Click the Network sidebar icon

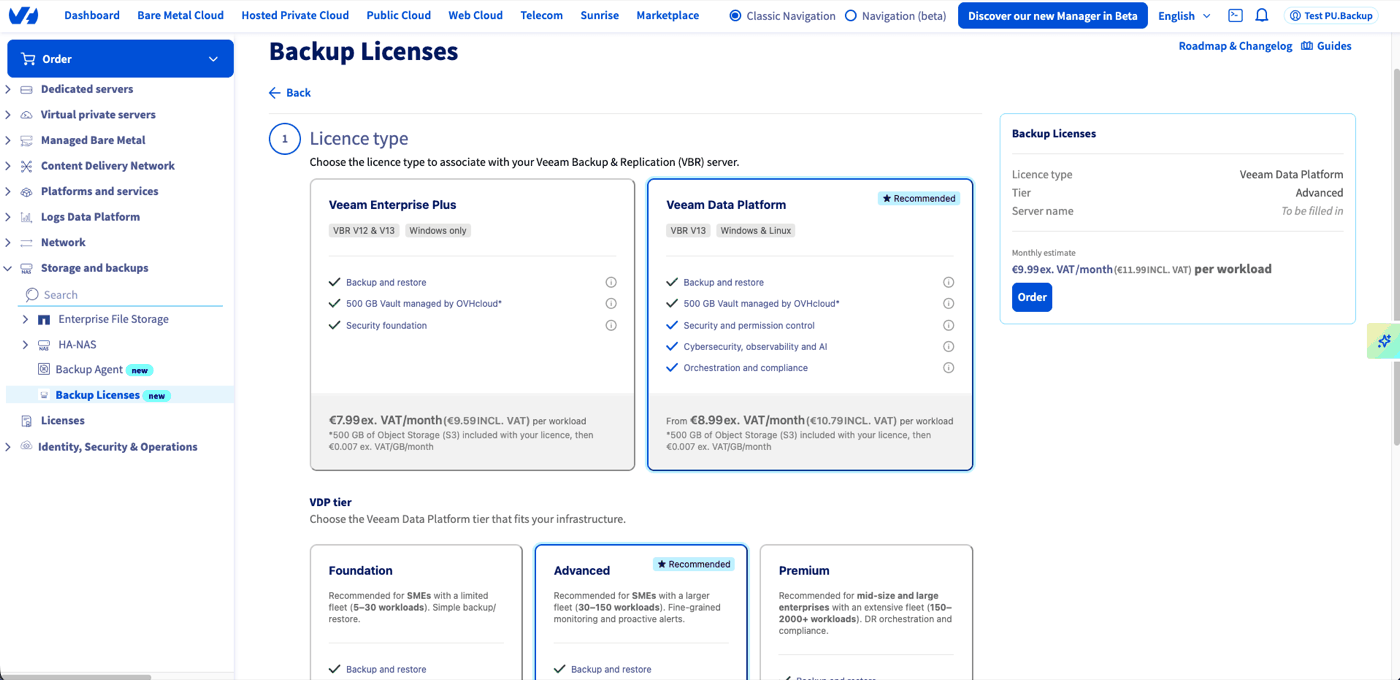click(x=27, y=242)
